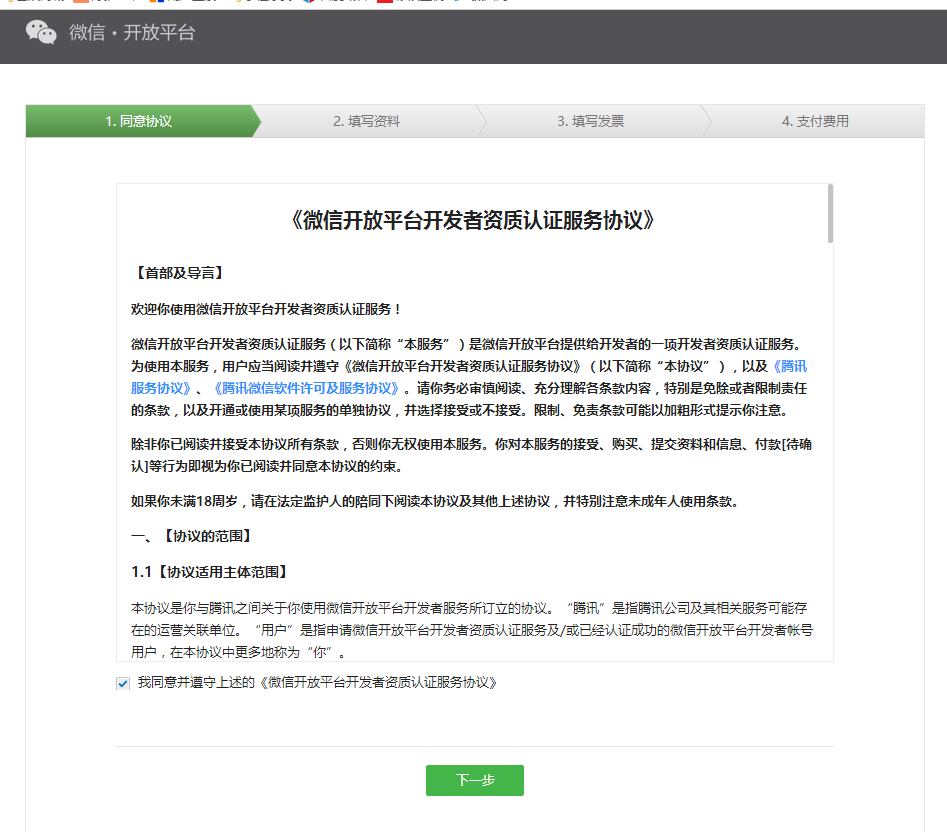
Task: Open the 《腾讯微信软件许可及服务协议》 link
Action: tap(306, 388)
